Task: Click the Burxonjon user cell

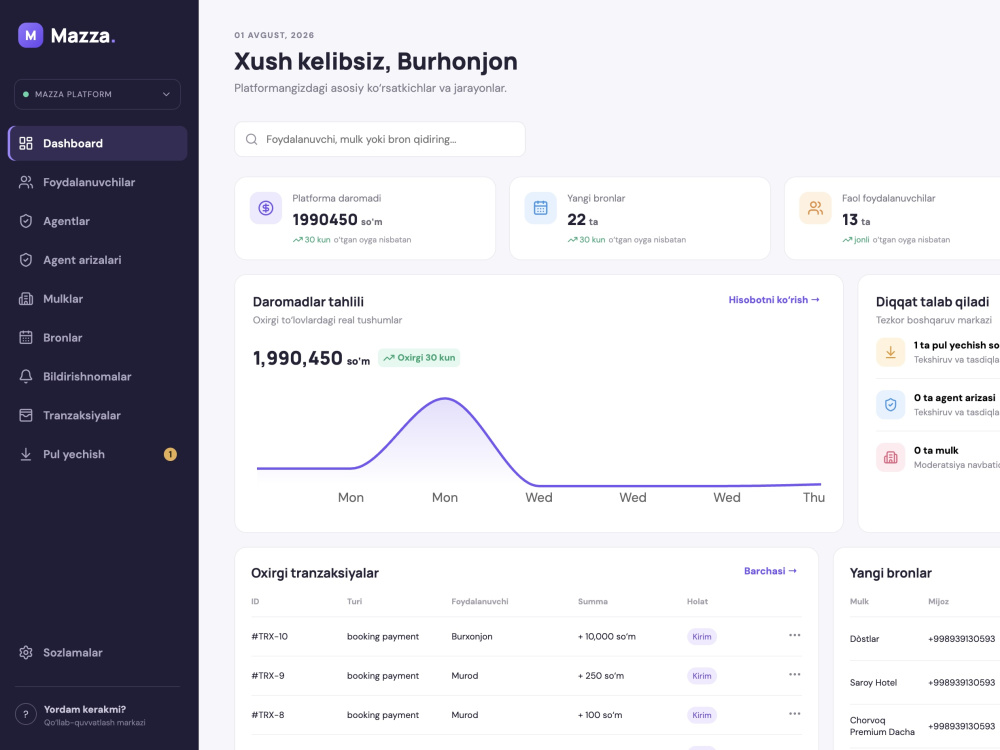Action: pyautogui.click(x=472, y=636)
